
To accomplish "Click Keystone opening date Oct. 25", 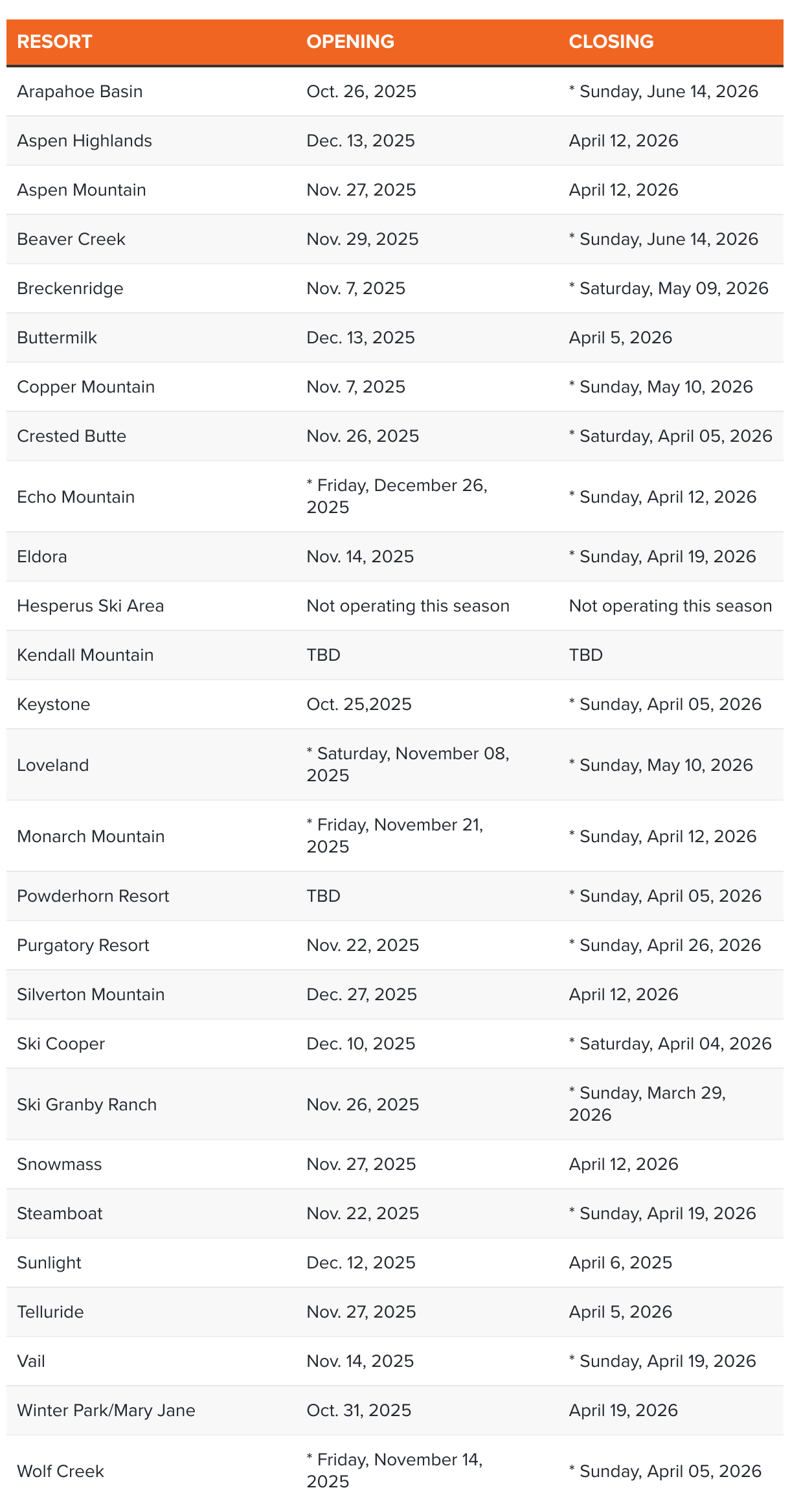I will [x=359, y=704].
